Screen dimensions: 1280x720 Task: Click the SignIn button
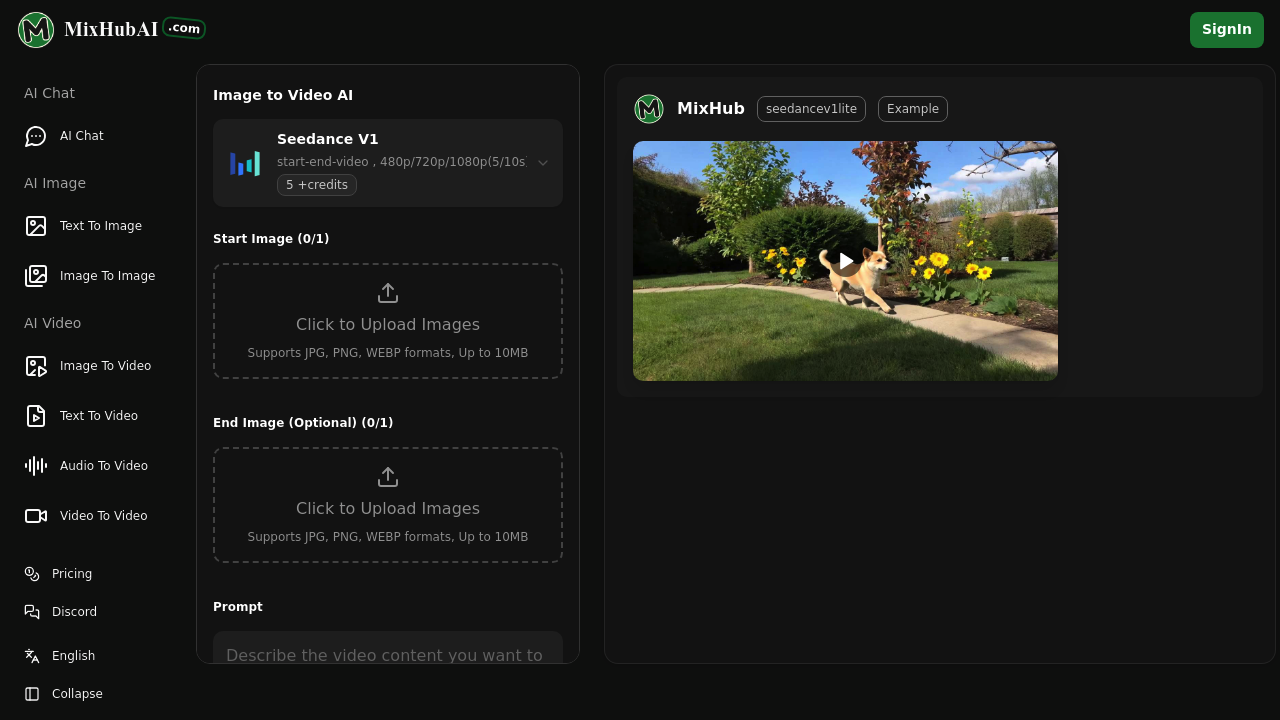click(x=1226, y=29)
